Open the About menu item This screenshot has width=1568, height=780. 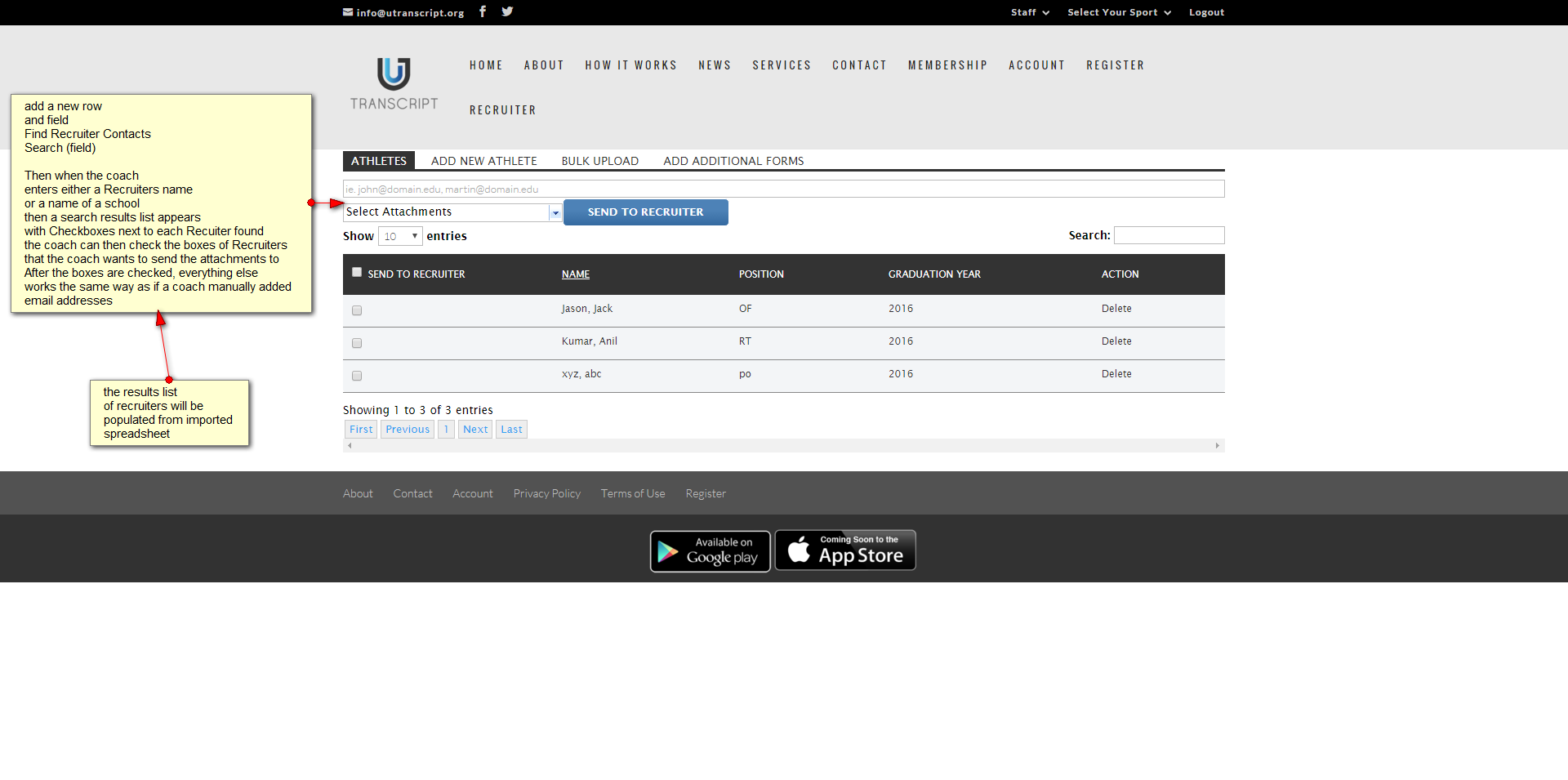[x=544, y=65]
